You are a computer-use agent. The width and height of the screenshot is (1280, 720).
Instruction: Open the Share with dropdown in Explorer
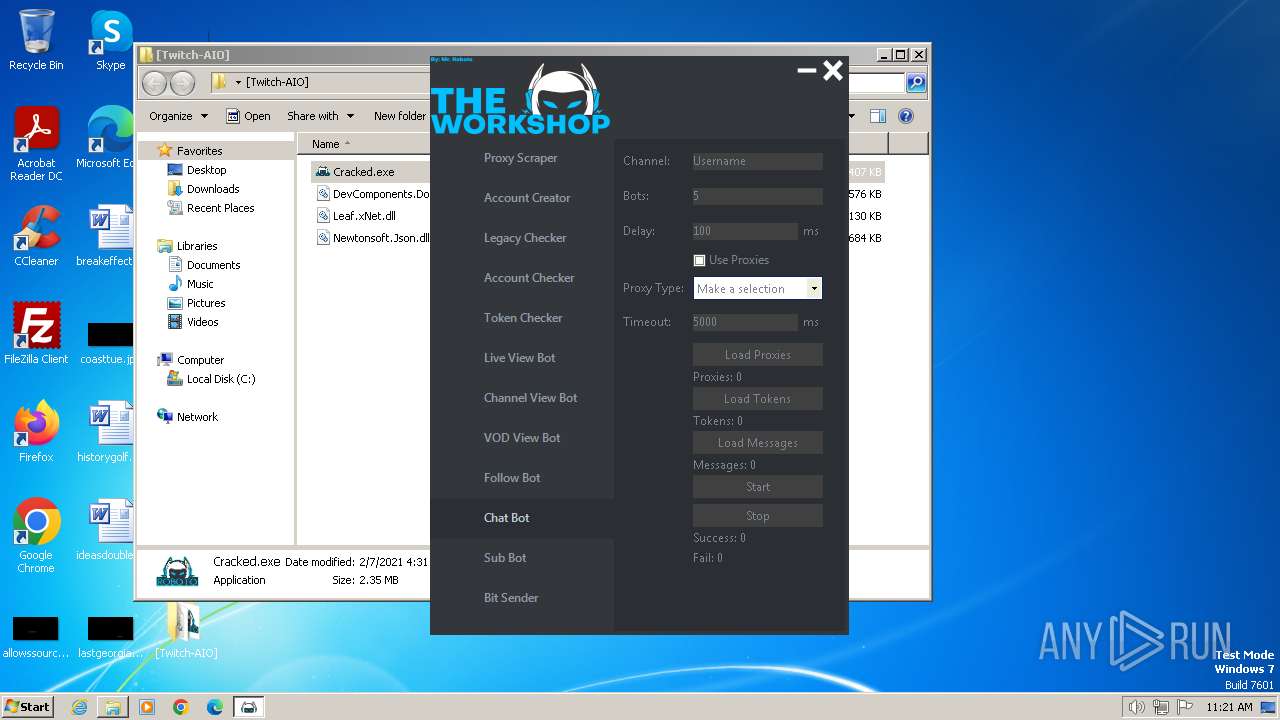click(320, 116)
